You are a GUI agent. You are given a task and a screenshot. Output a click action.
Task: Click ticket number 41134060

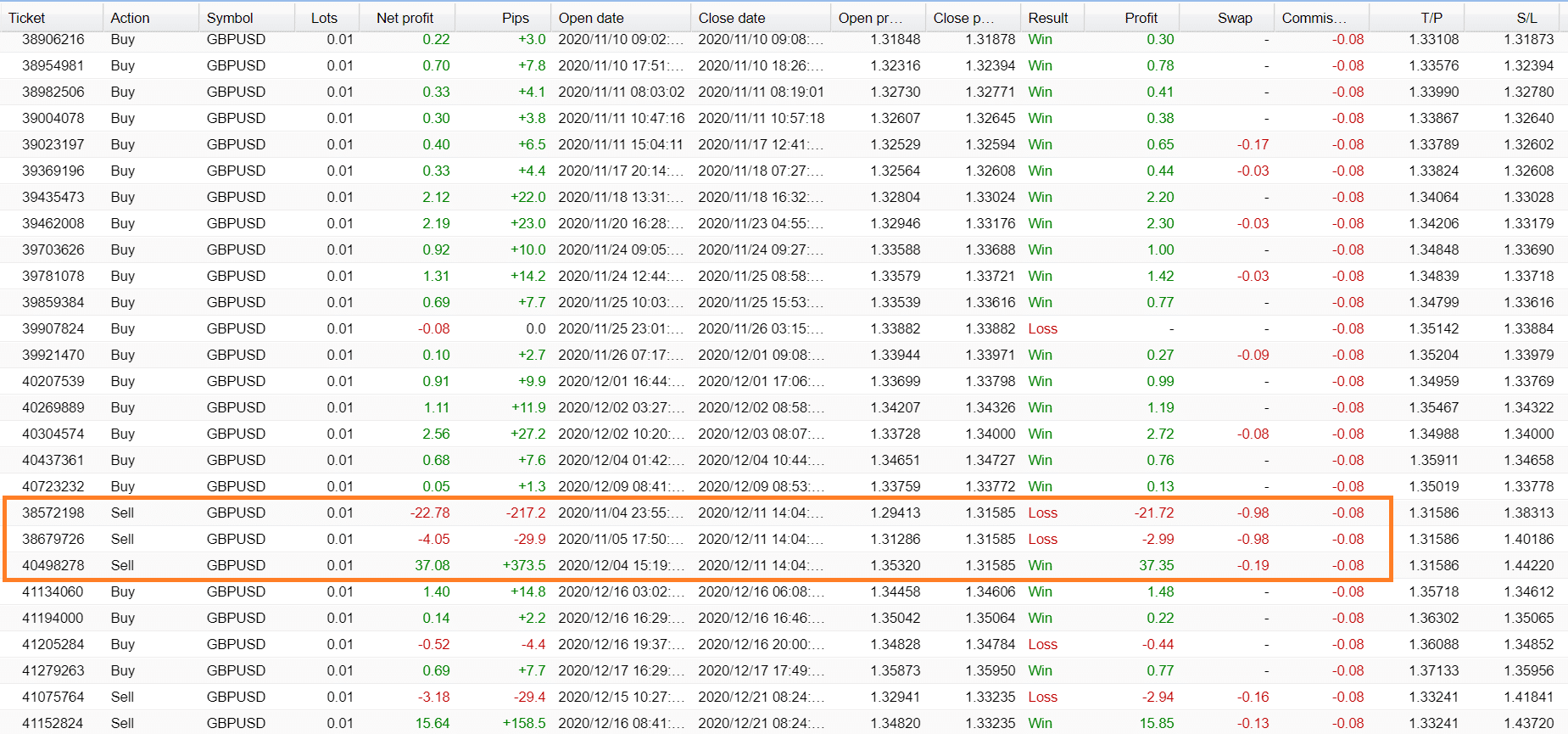53,591
